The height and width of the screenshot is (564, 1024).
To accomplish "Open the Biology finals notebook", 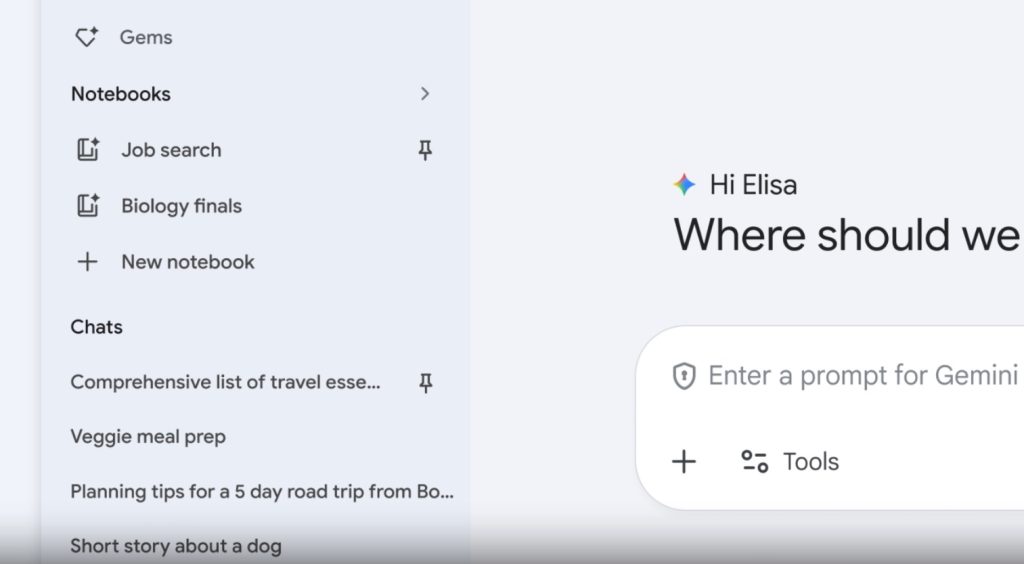I will pyautogui.click(x=181, y=206).
